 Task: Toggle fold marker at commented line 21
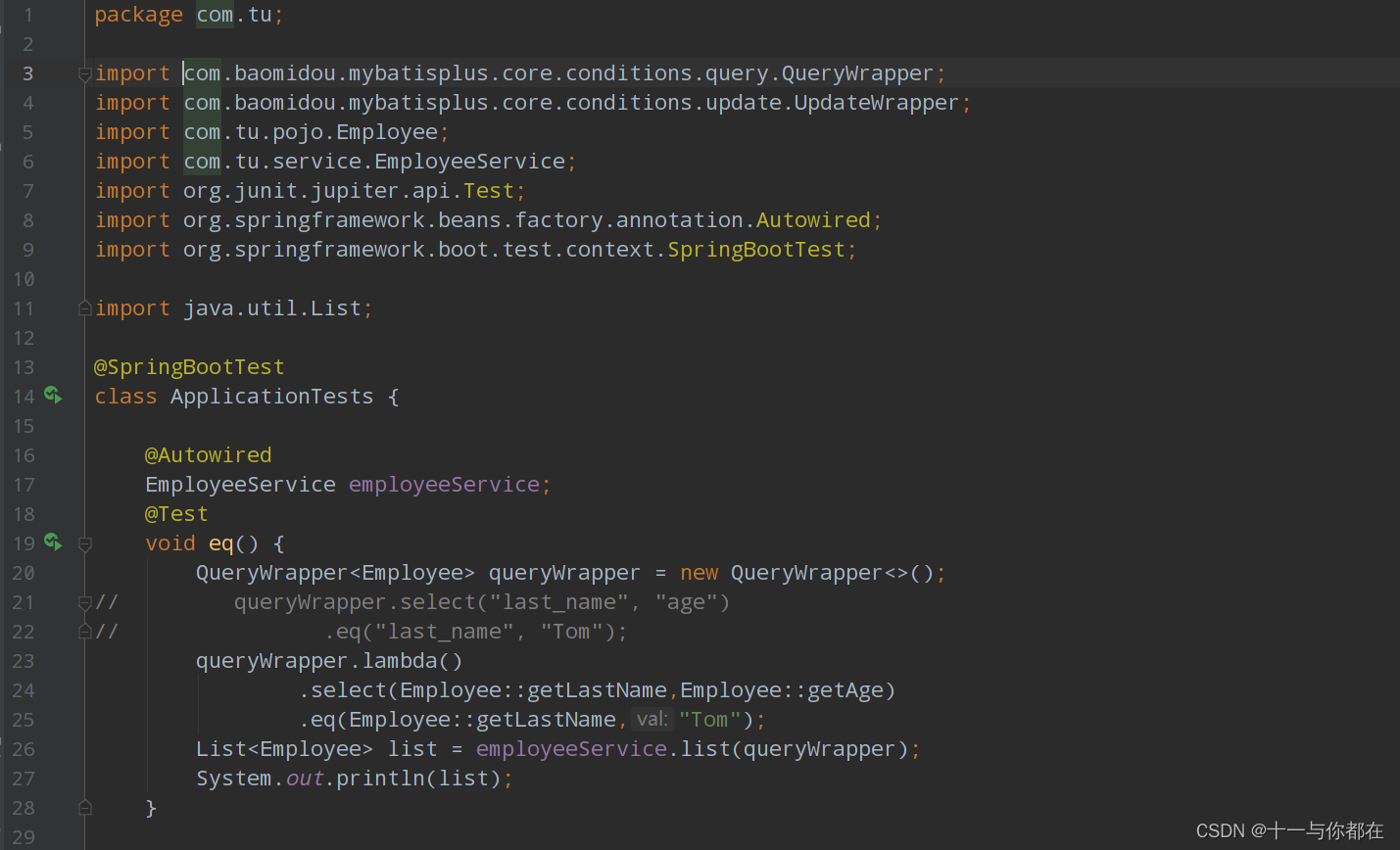coord(85,602)
